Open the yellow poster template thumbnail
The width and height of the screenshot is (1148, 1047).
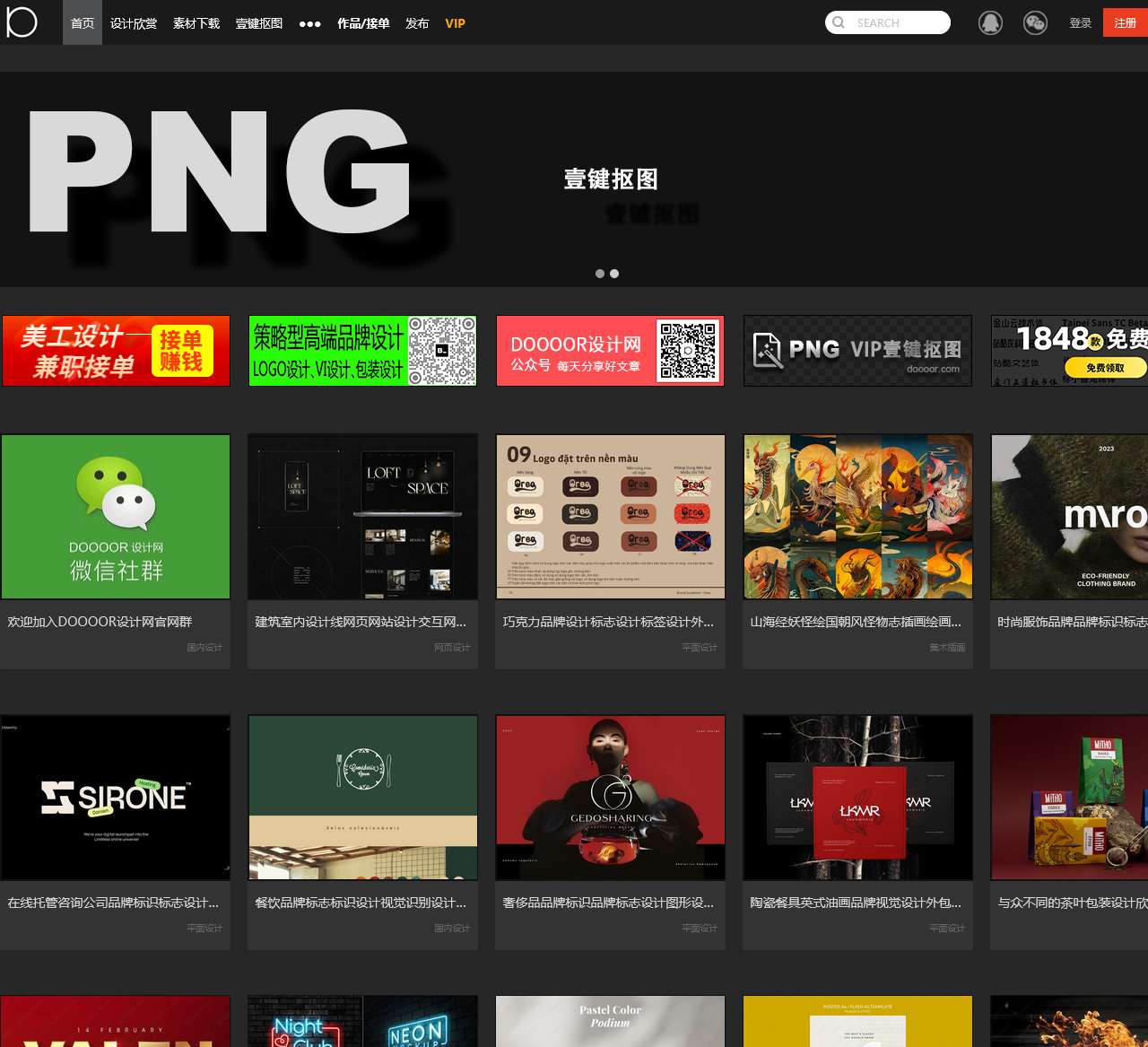pos(857,1021)
